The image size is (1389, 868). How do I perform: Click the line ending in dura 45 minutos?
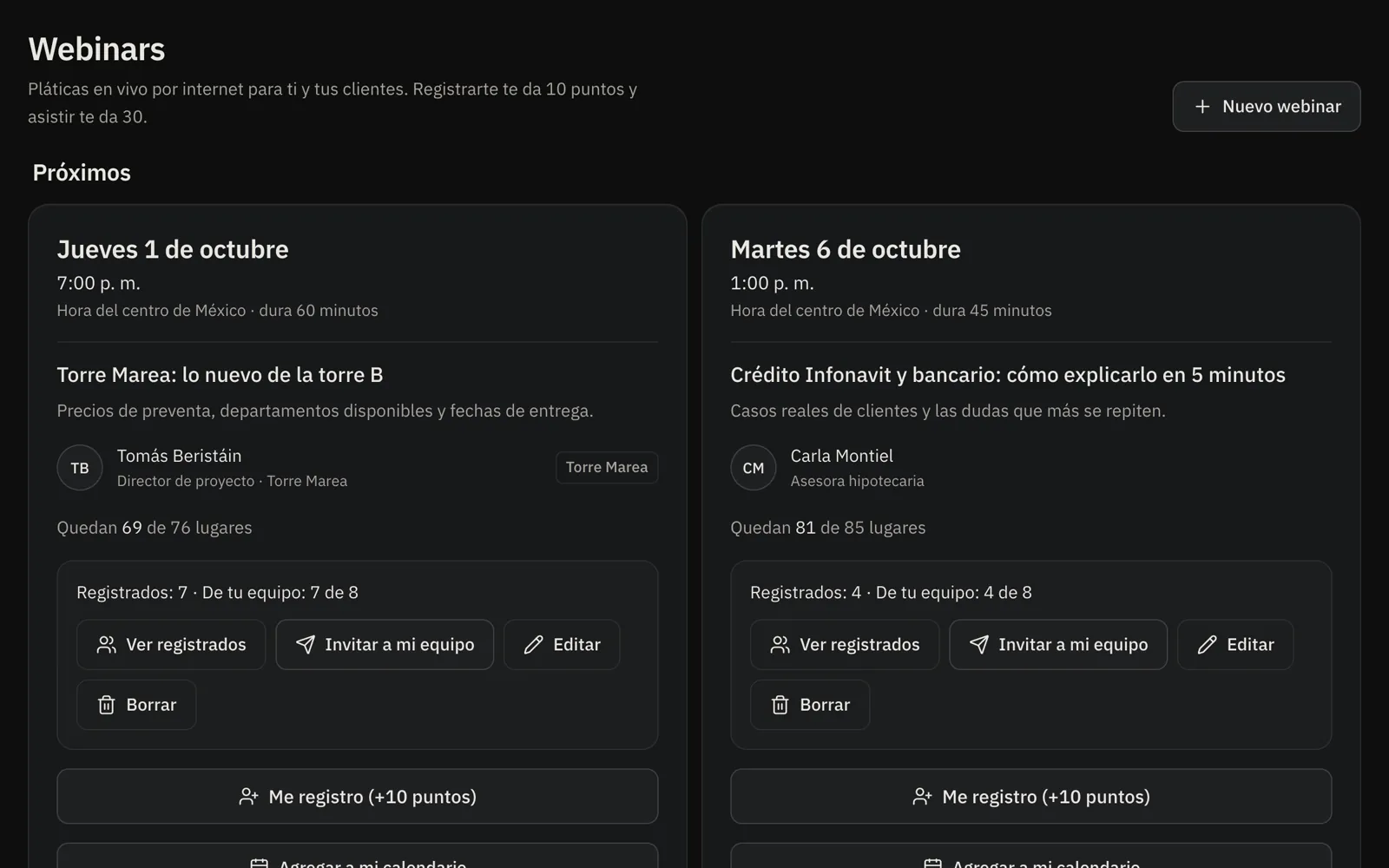(891, 311)
